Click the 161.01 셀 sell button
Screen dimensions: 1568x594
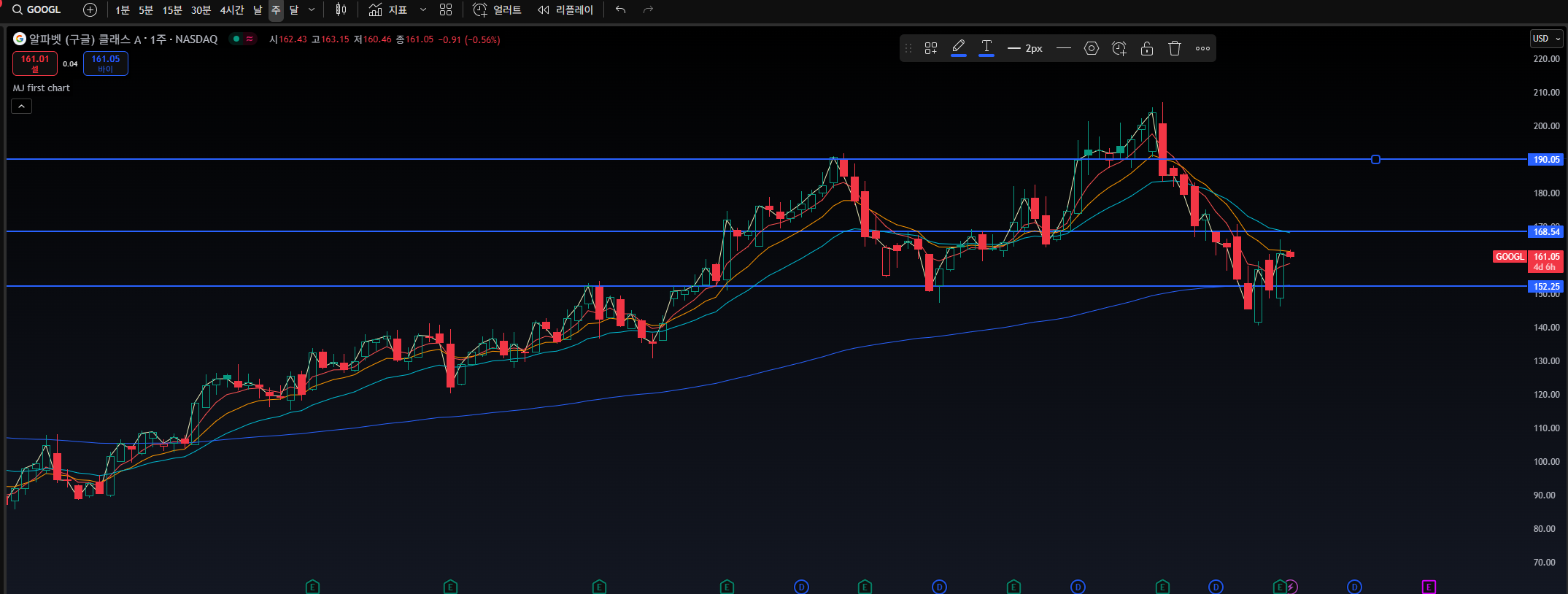point(35,63)
